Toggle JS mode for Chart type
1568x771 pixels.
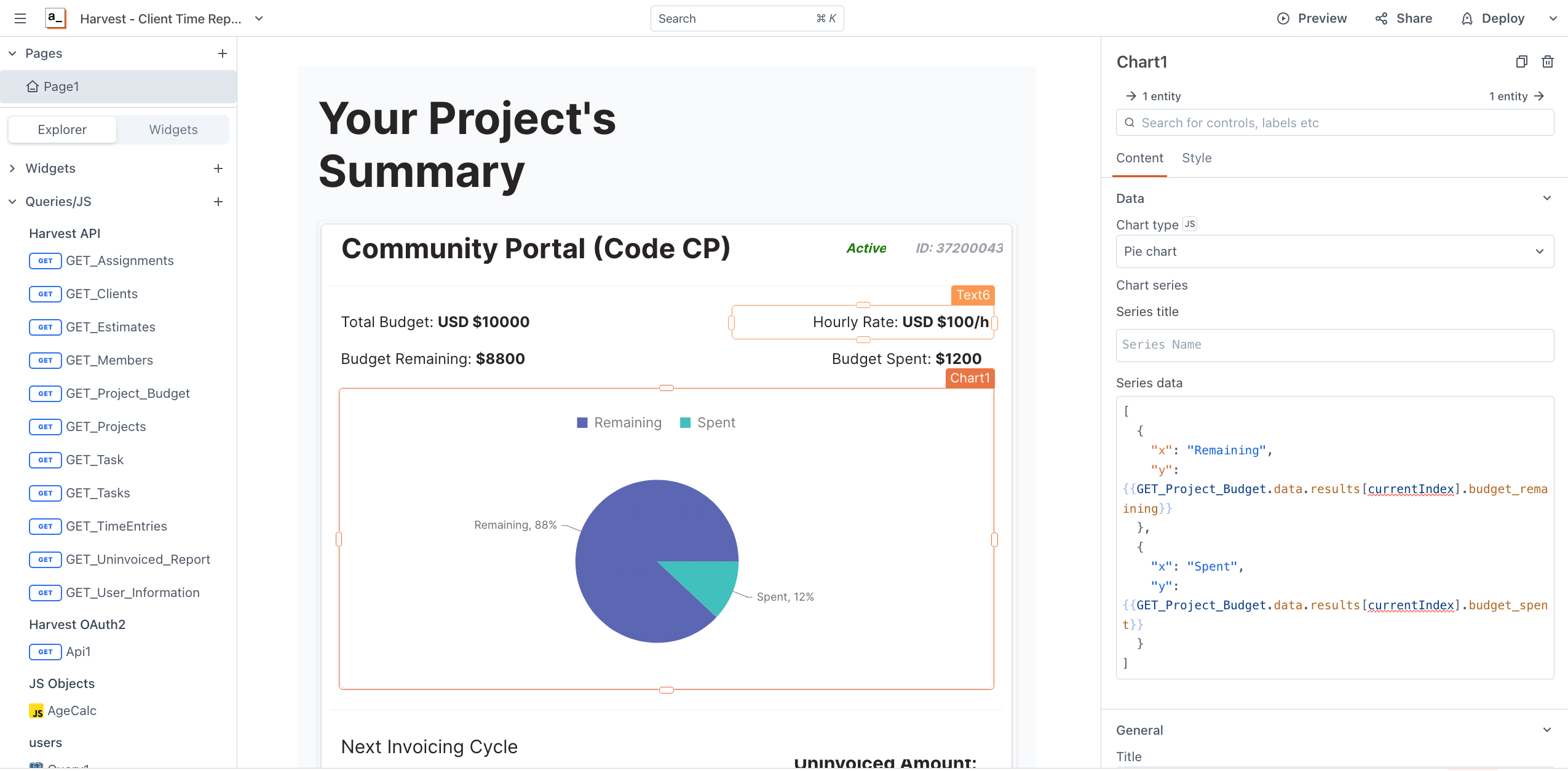1189,223
